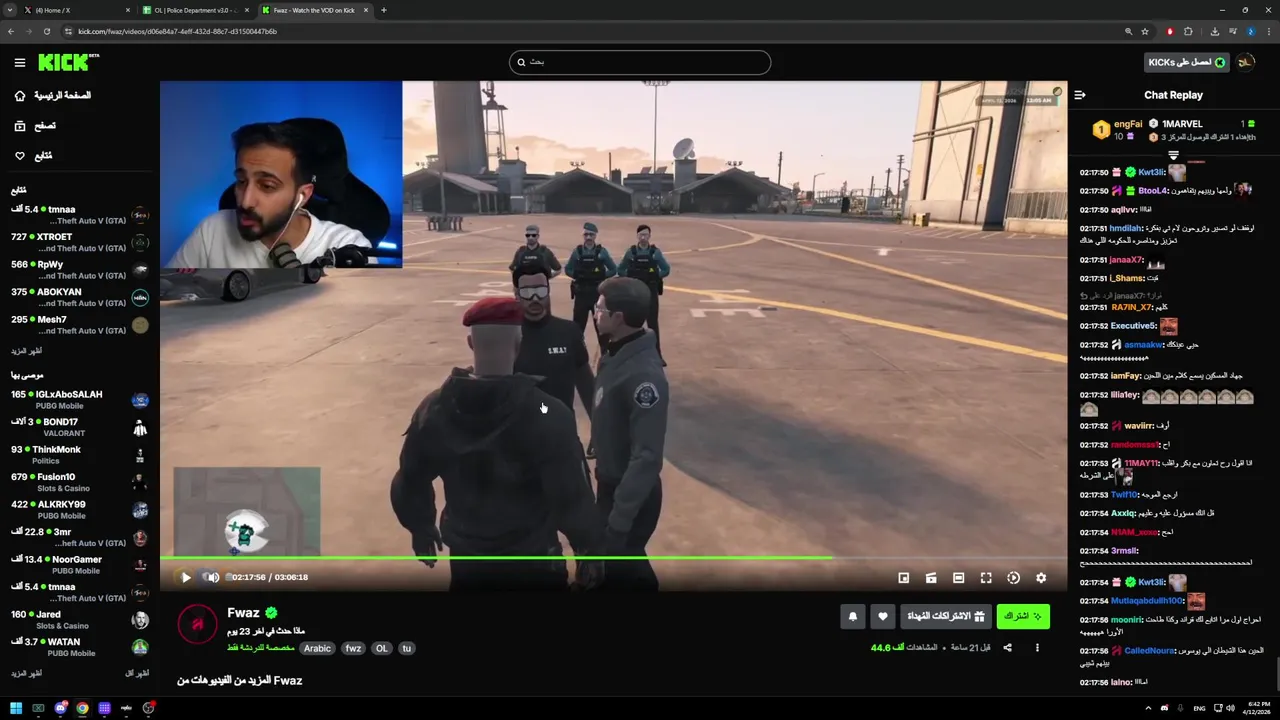This screenshot has height=720, width=1280.
Task: Click the green subscribe button
Action: (1023, 617)
